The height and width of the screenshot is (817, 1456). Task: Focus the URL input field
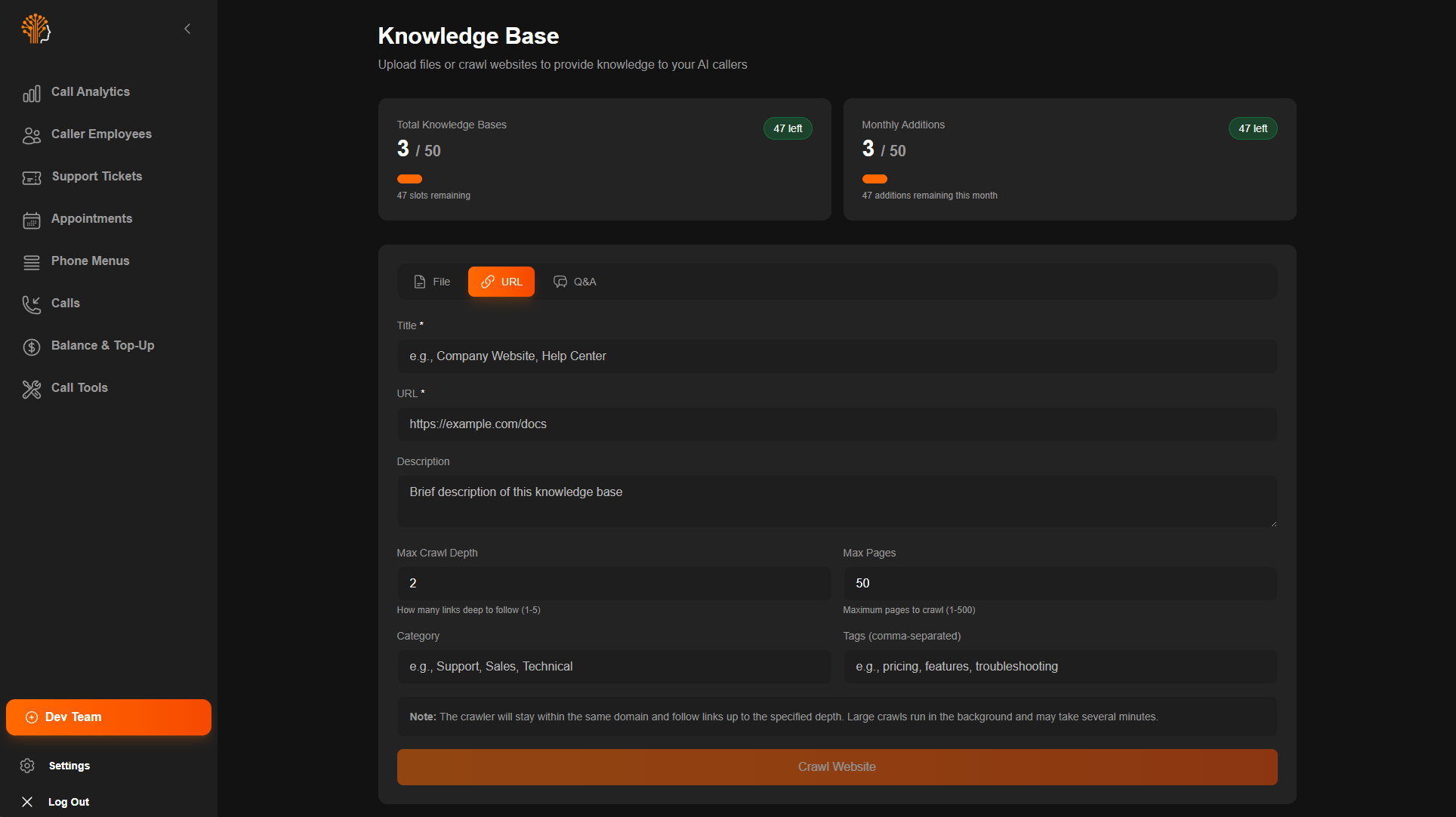click(x=837, y=424)
